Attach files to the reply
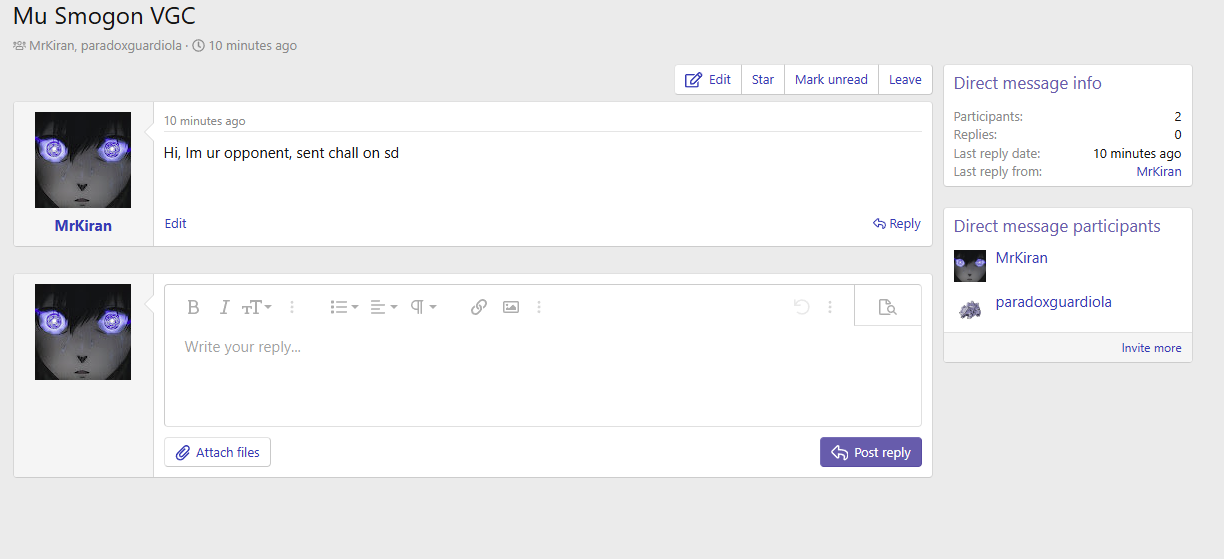 [x=218, y=452]
